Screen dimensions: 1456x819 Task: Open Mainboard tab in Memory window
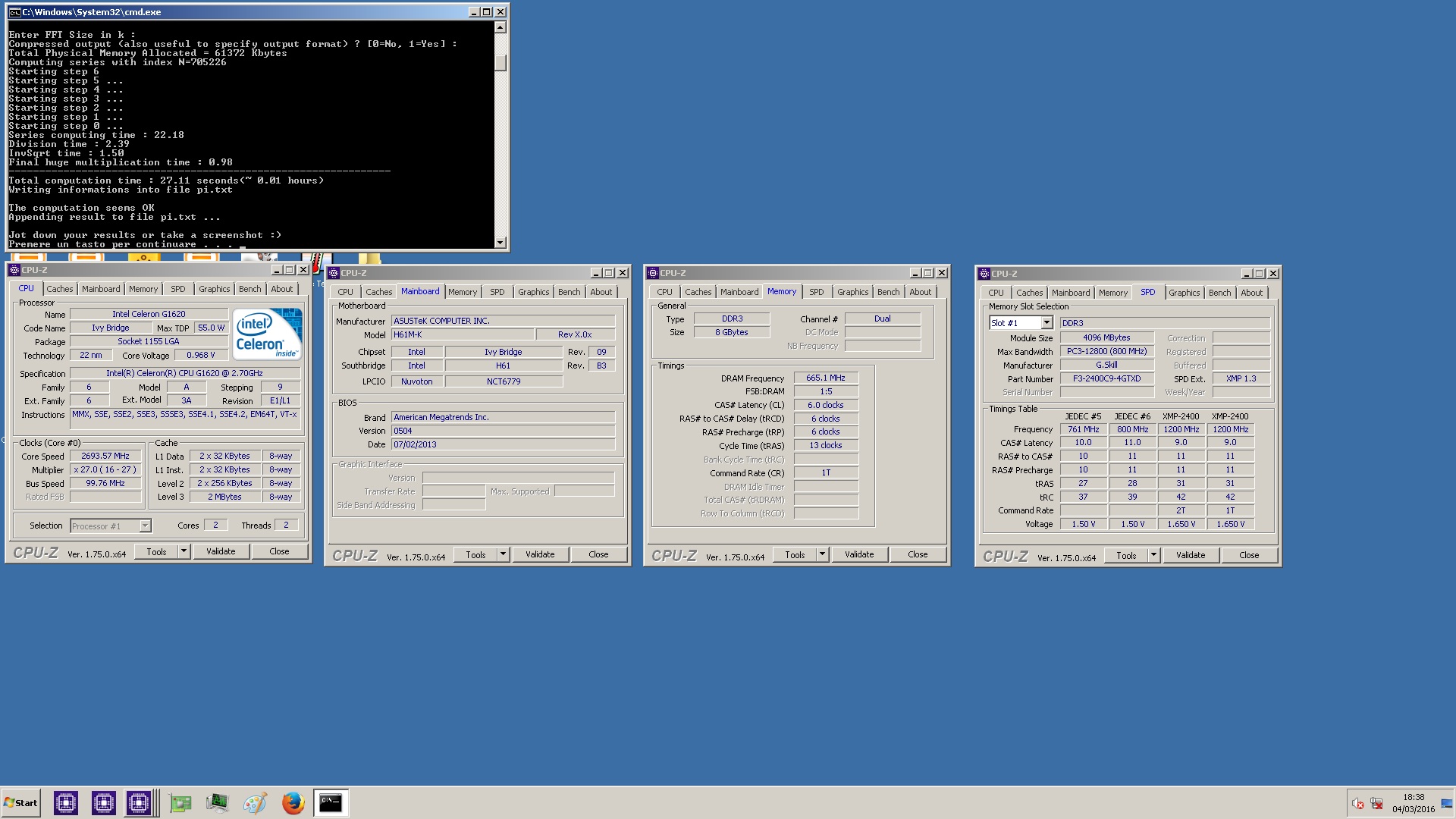[x=739, y=292]
